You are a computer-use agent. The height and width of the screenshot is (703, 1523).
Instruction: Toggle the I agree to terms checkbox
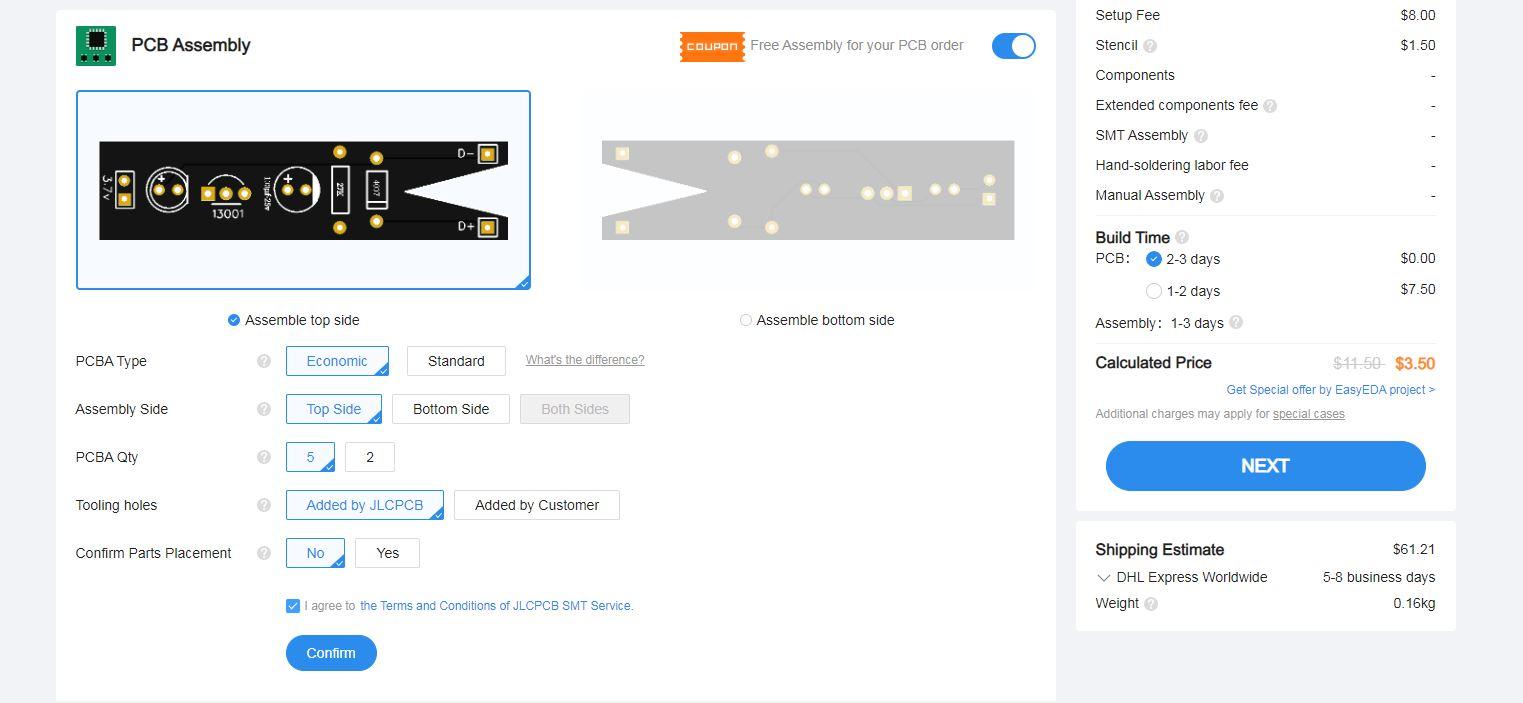[293, 606]
